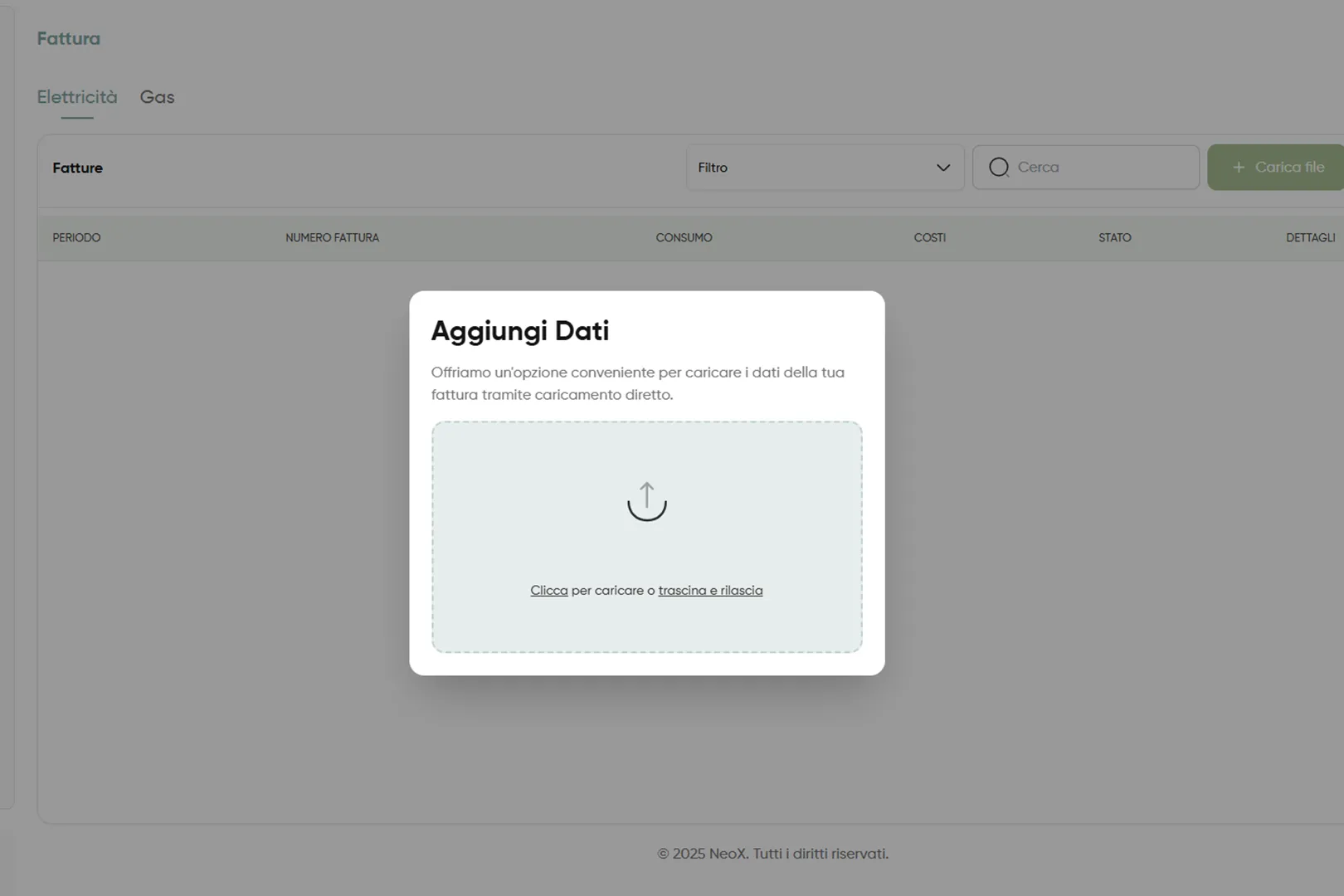
Task: Select the STATO column header
Action: coord(1114,237)
